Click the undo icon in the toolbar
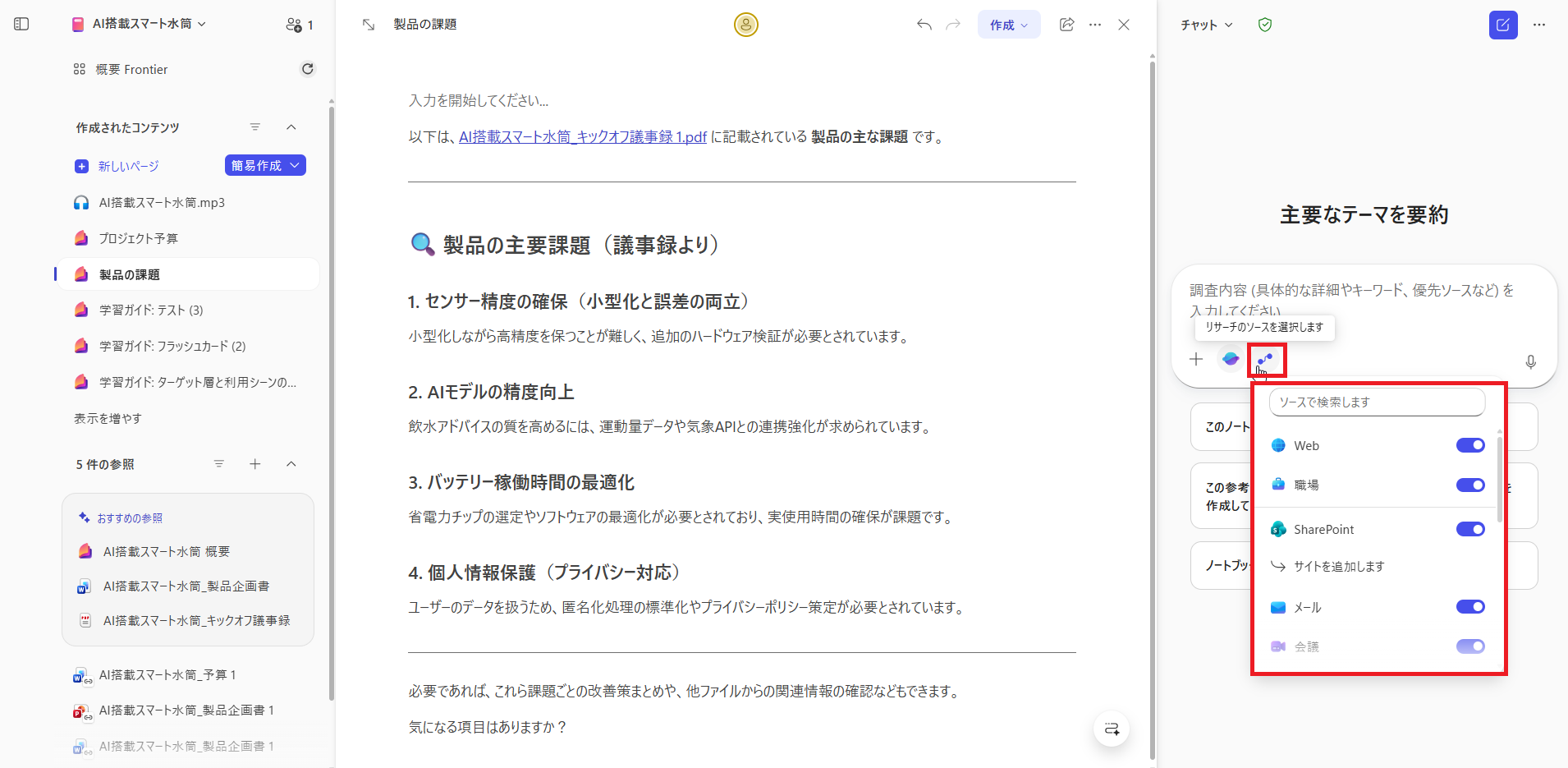The width and height of the screenshot is (1568, 768). coord(924,25)
